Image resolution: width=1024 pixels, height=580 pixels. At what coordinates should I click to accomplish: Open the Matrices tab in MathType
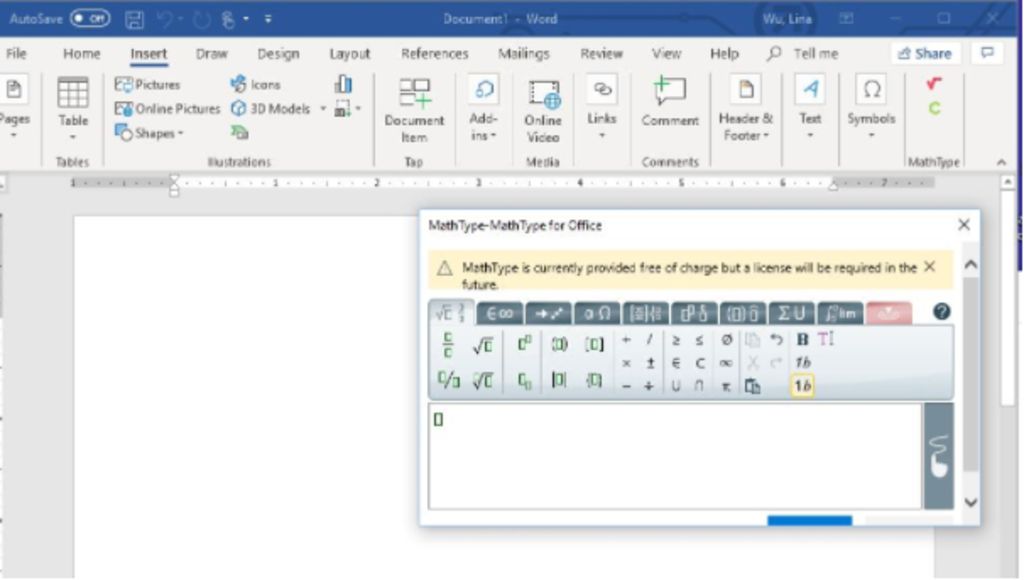click(x=645, y=314)
